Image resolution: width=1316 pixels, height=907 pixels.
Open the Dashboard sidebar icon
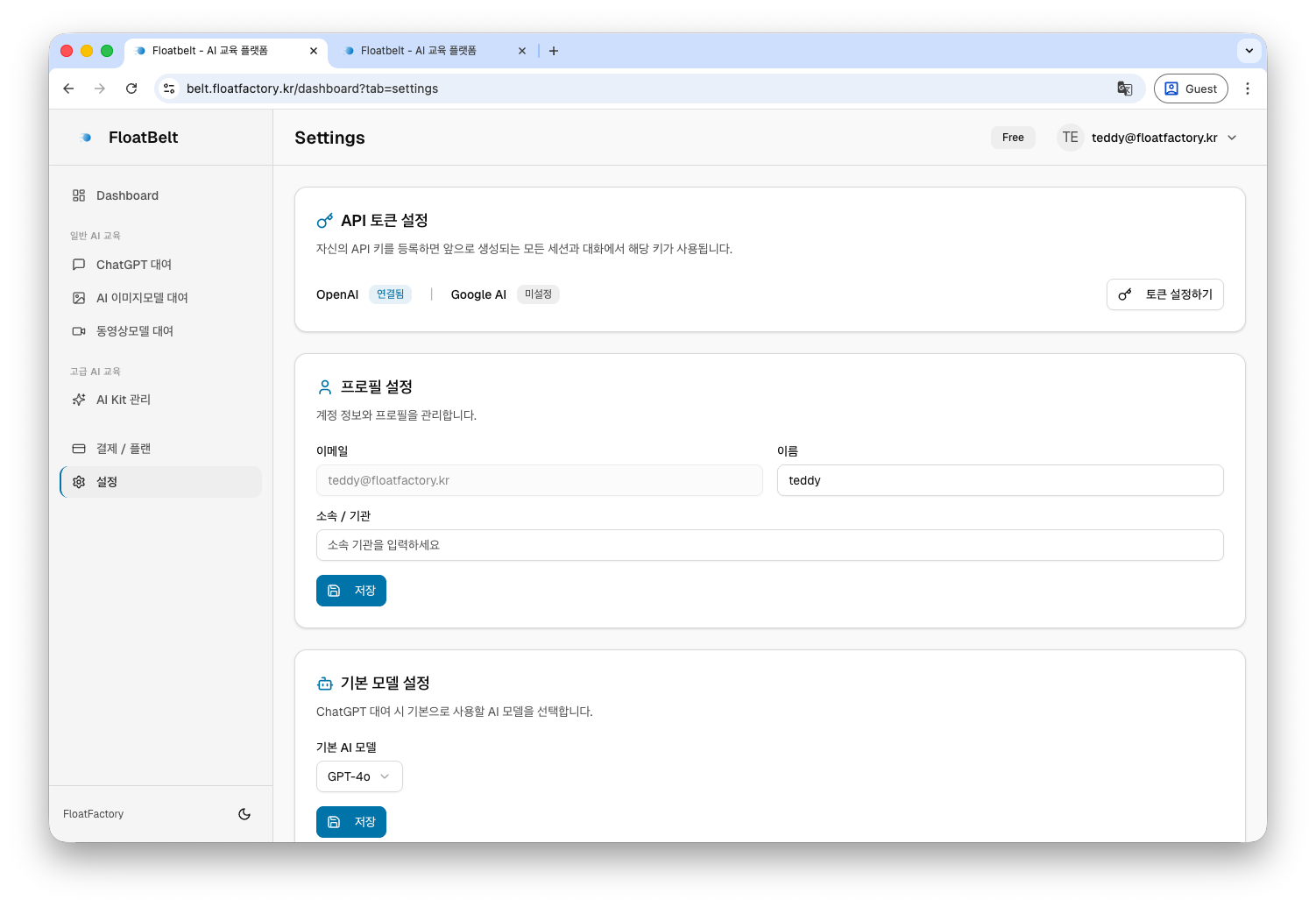pyautogui.click(x=79, y=195)
